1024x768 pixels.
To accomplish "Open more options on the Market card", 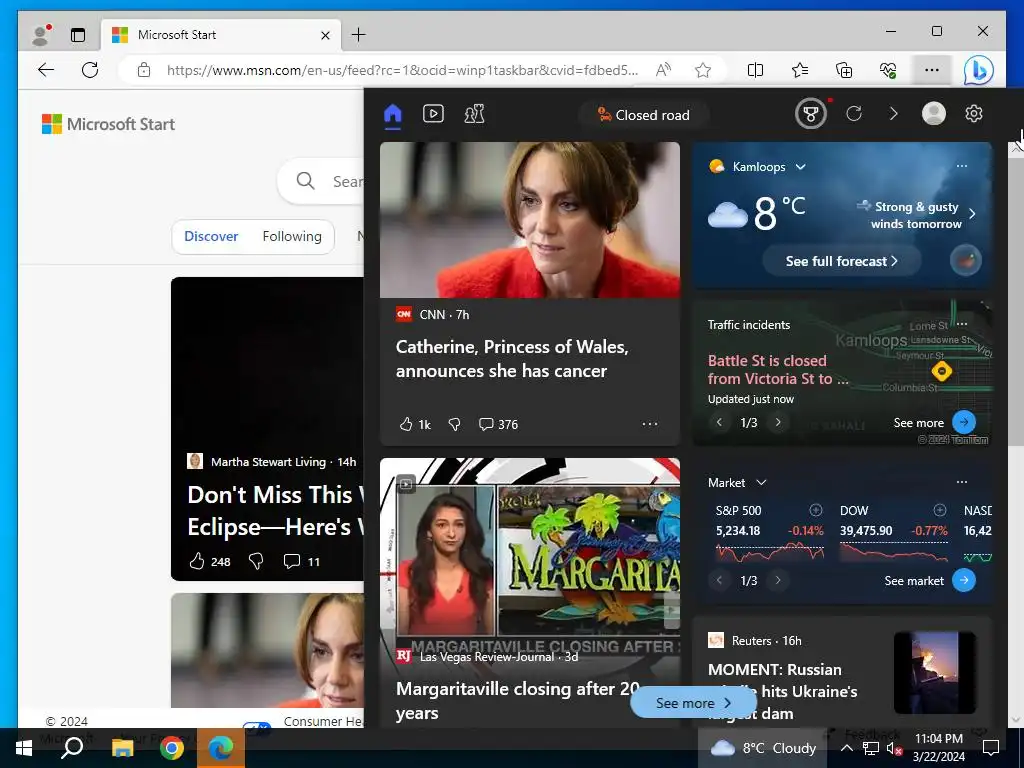I will 961,482.
